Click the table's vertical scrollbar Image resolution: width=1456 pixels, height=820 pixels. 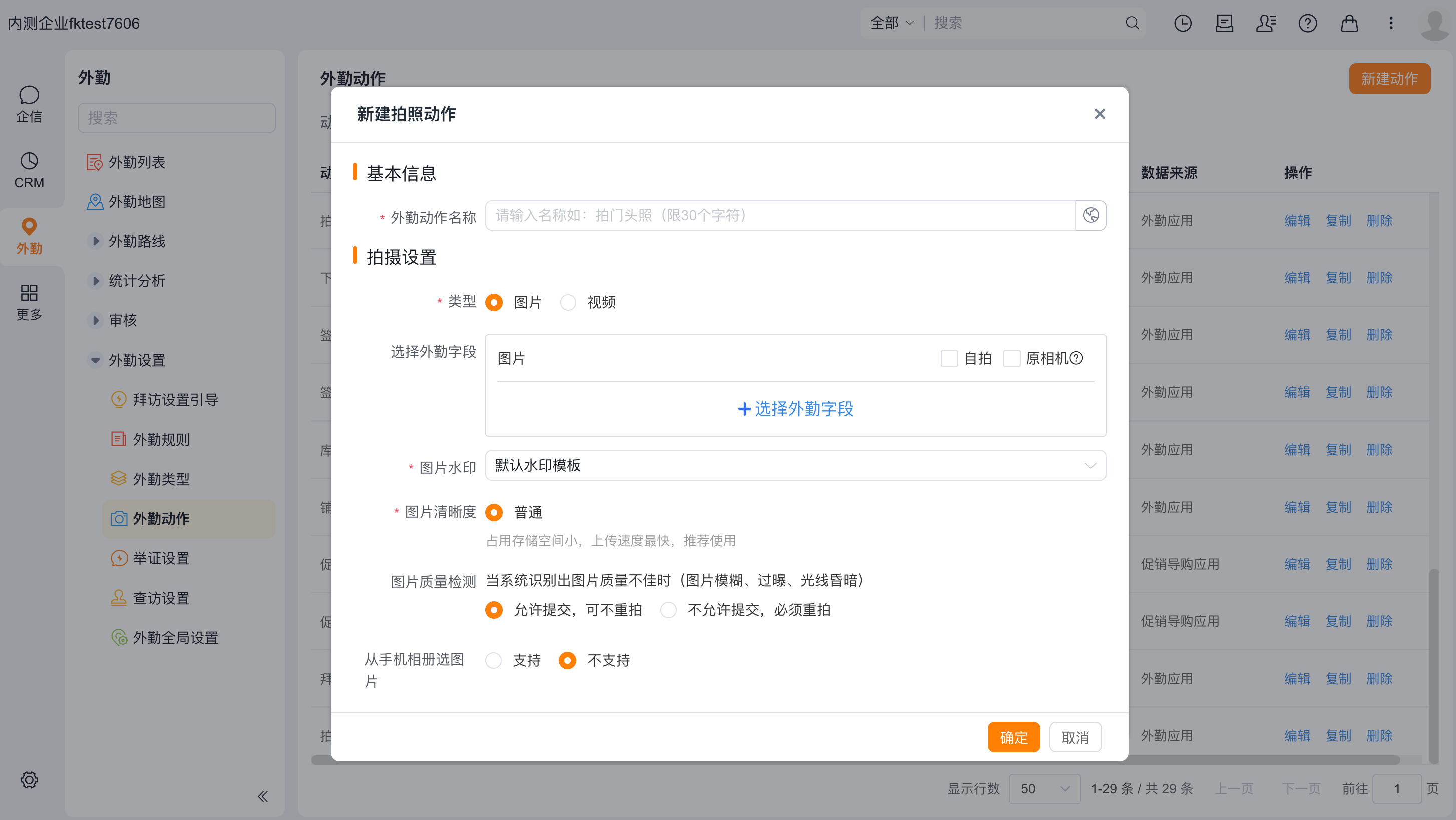[1434, 666]
